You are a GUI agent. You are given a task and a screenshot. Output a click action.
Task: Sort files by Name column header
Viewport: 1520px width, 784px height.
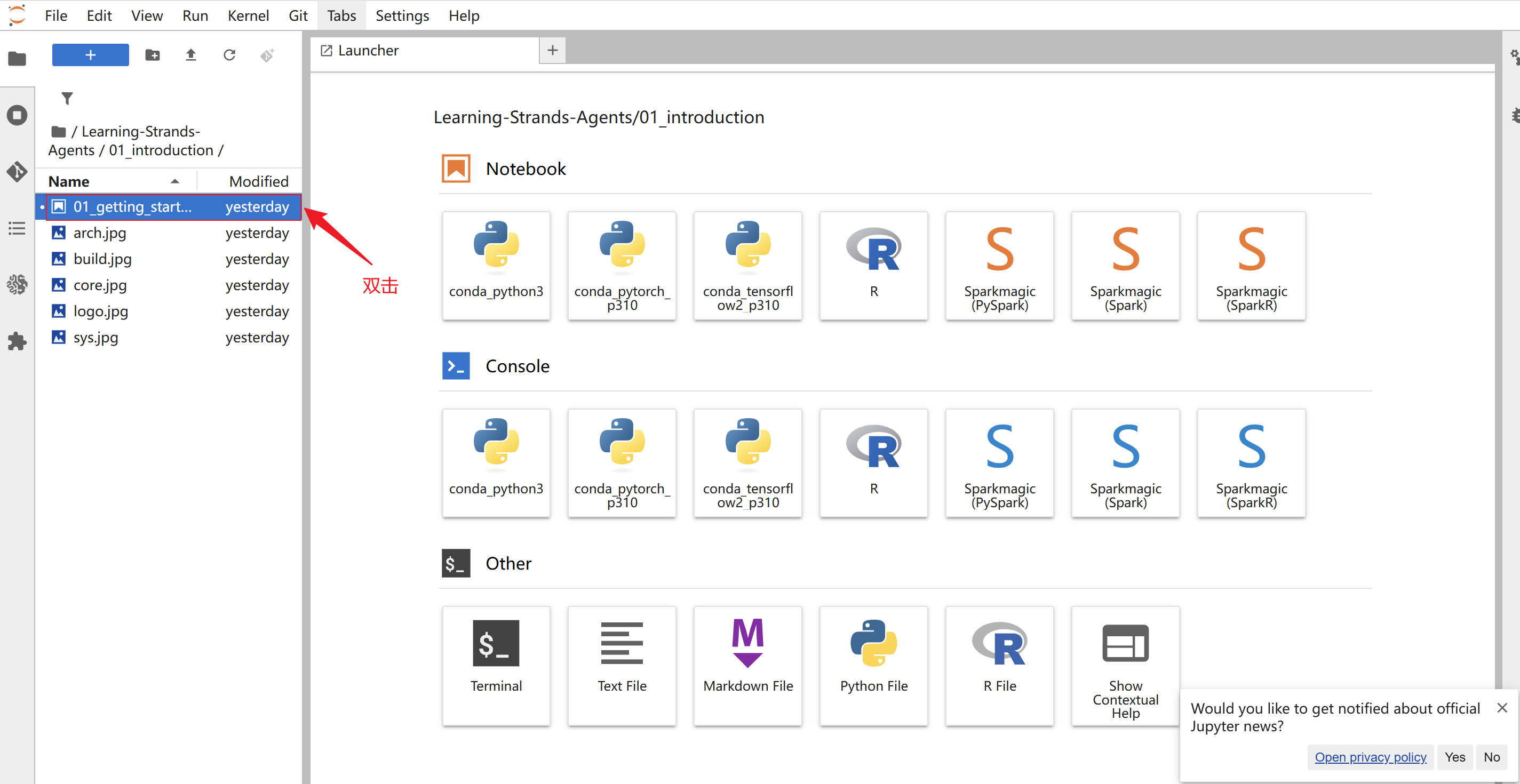tap(115, 181)
